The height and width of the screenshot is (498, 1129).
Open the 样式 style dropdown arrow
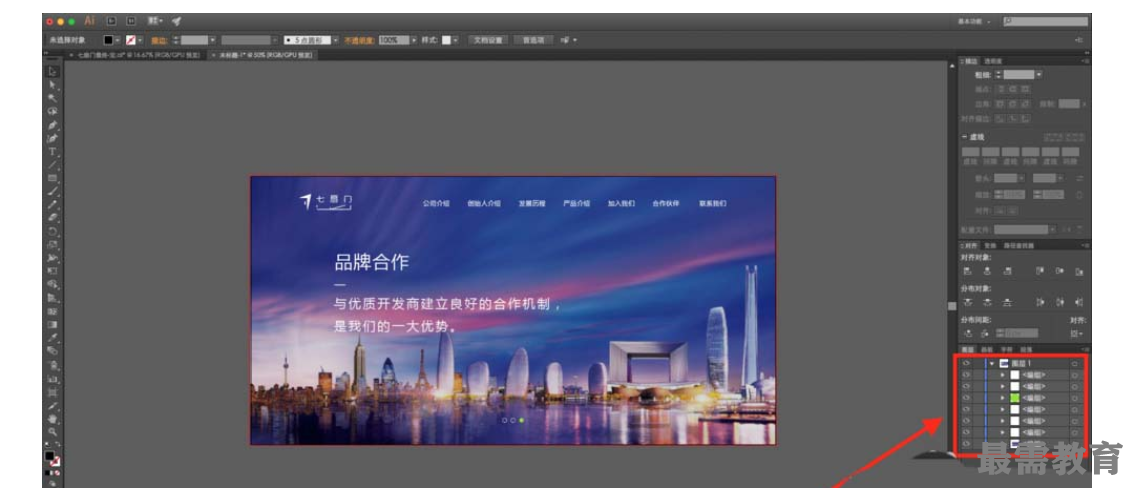click(x=456, y=40)
